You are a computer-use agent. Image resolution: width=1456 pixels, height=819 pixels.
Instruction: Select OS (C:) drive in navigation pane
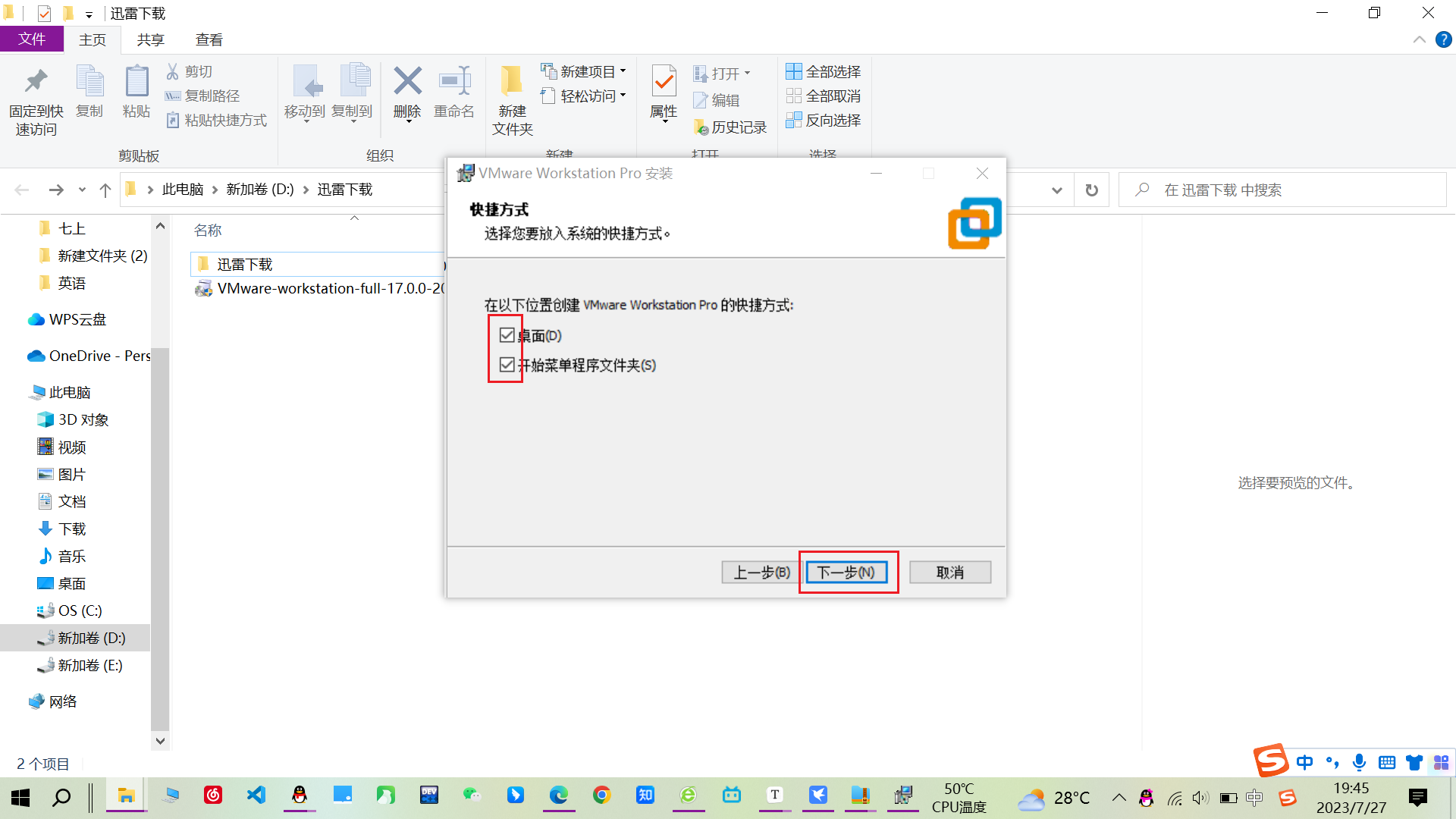click(80, 610)
